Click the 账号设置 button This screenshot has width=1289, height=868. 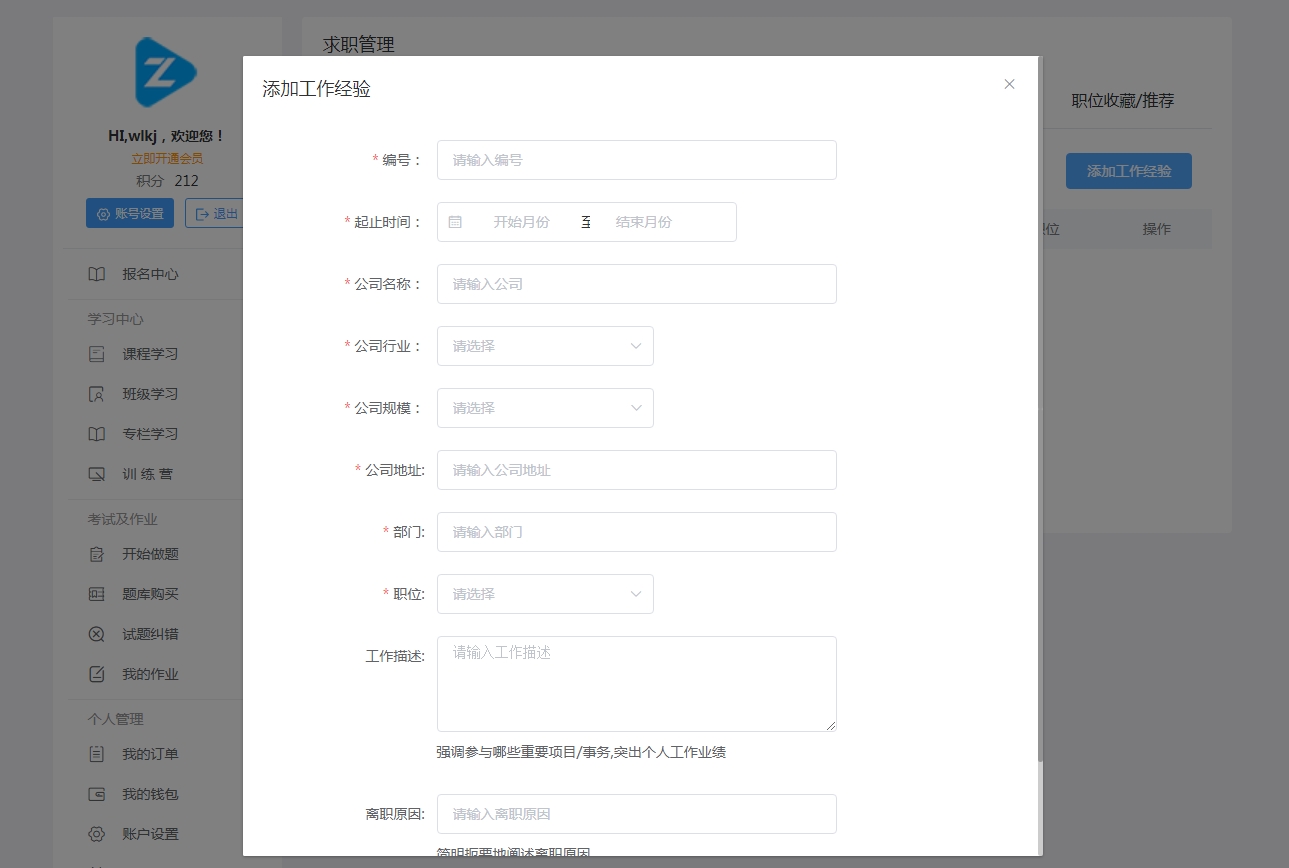click(130, 213)
